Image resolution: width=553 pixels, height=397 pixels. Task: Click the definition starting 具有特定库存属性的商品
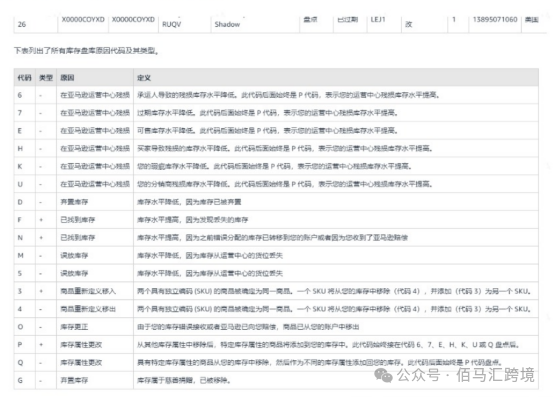coord(320,362)
